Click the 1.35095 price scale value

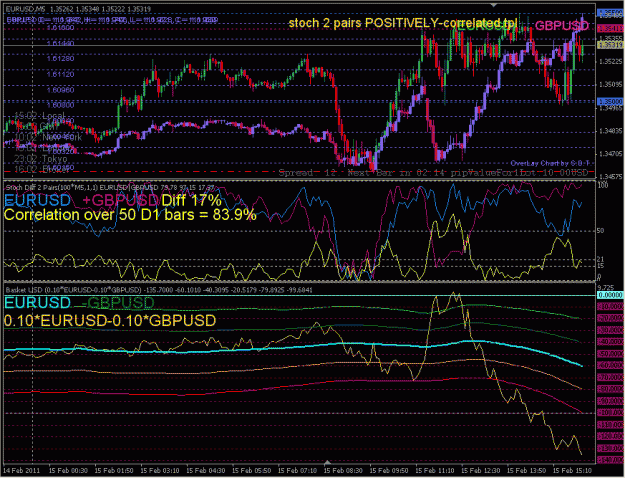point(611,85)
